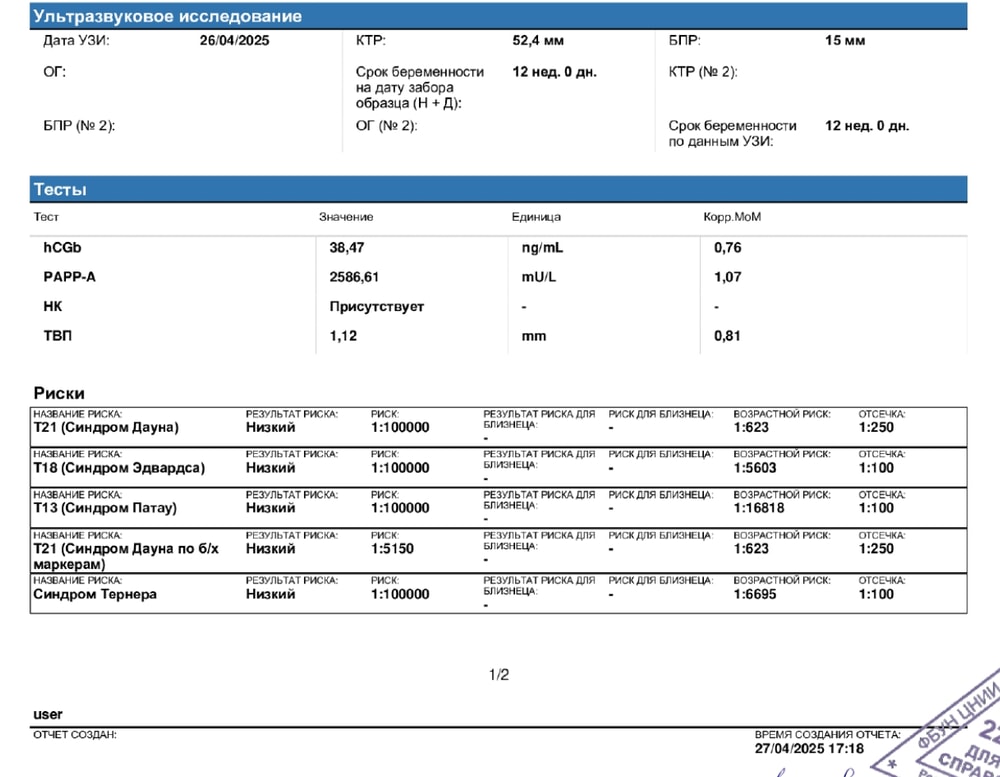Click the НК result "Присутствует"
The image size is (1000, 777).
[x=377, y=306]
